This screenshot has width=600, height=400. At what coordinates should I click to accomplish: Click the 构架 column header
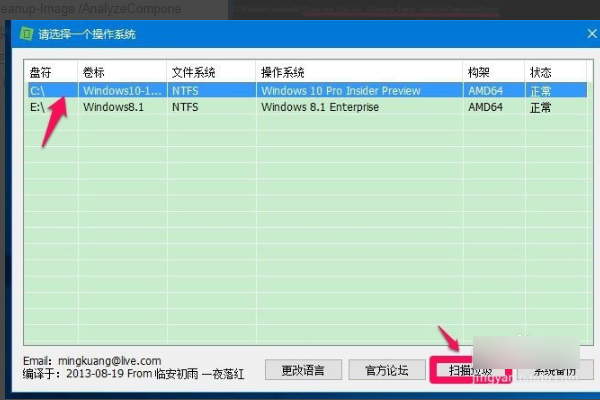pyautogui.click(x=494, y=72)
